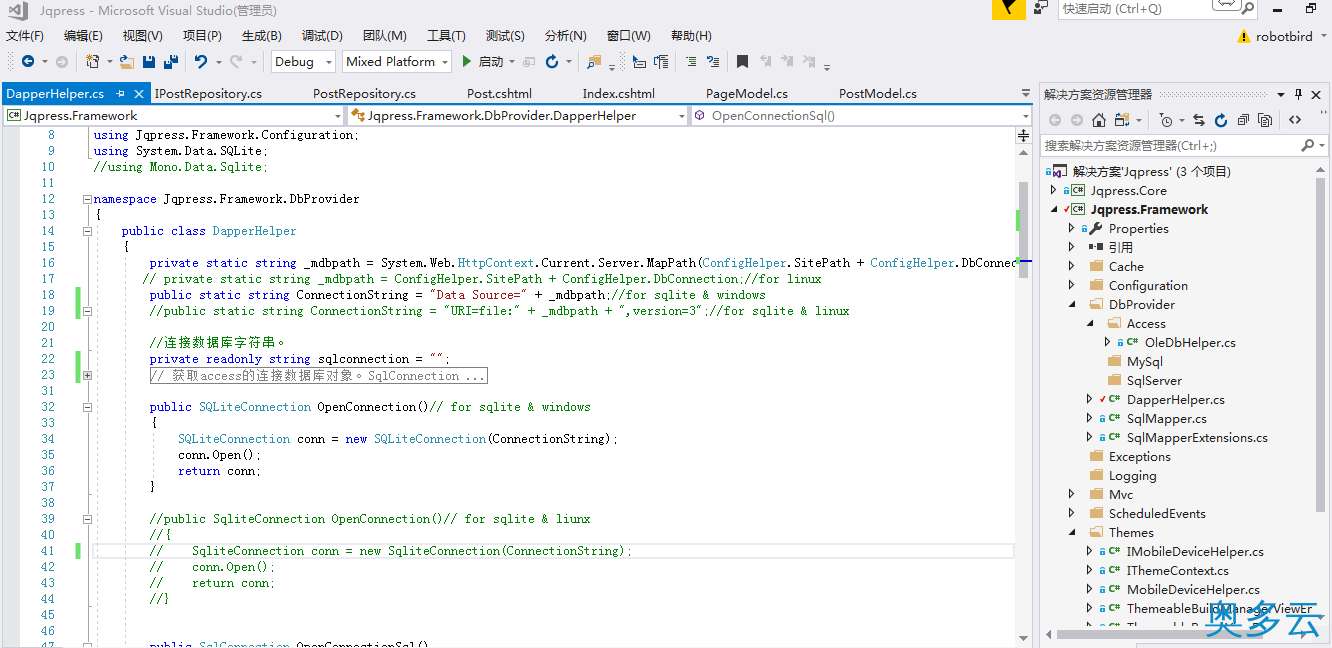Viewport: 1332px width, 648px height.
Task: Open the 帮助(H) menu
Action: 691,36
